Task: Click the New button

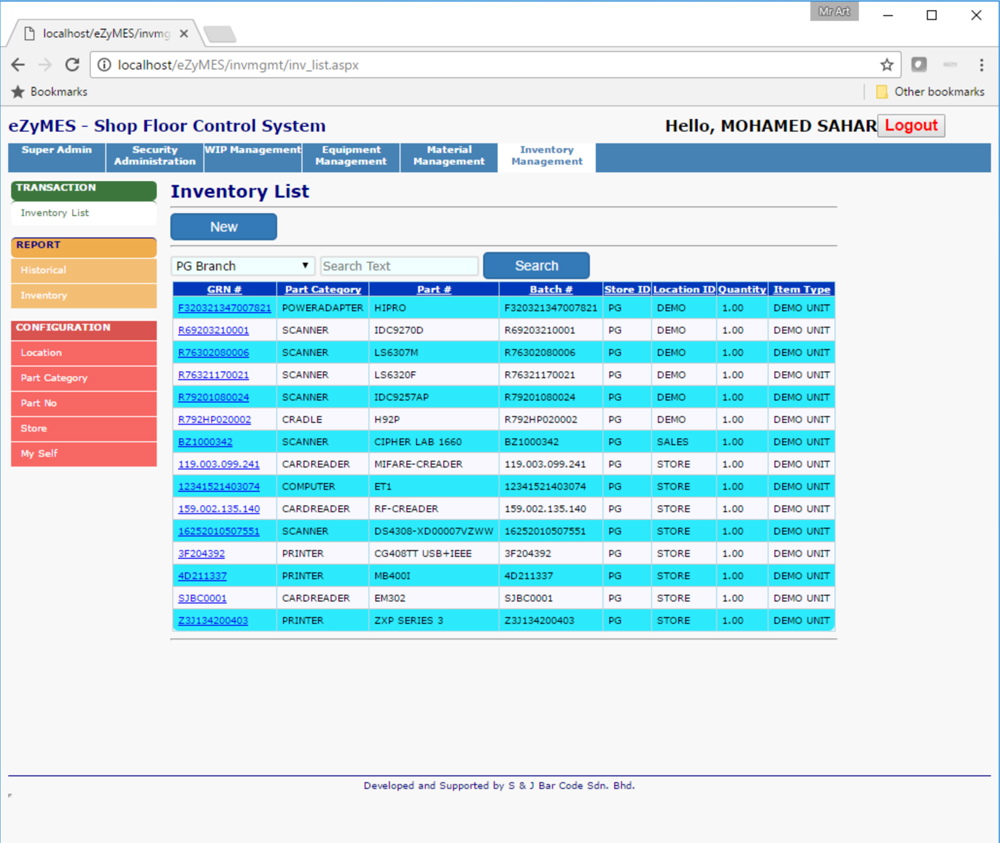Action: click(x=223, y=227)
